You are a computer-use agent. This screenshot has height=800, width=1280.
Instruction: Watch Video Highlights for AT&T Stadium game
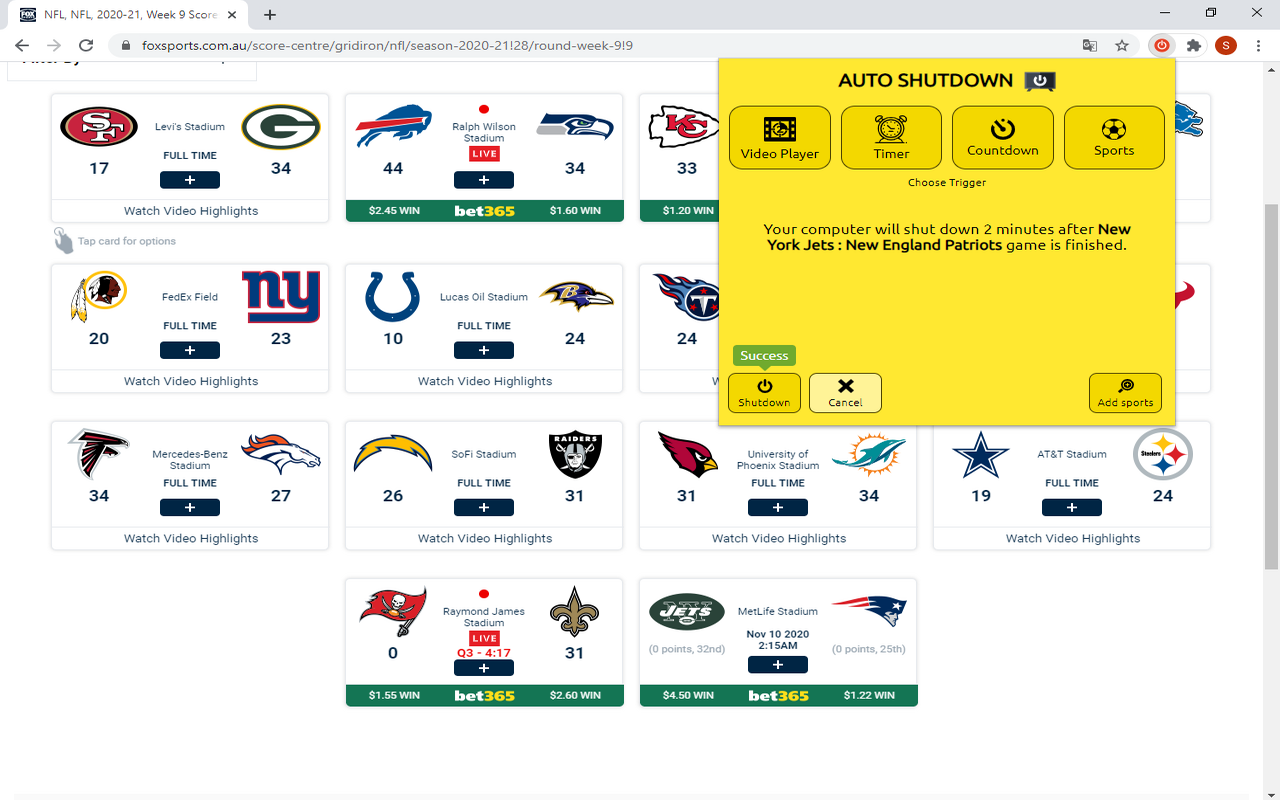point(1073,538)
